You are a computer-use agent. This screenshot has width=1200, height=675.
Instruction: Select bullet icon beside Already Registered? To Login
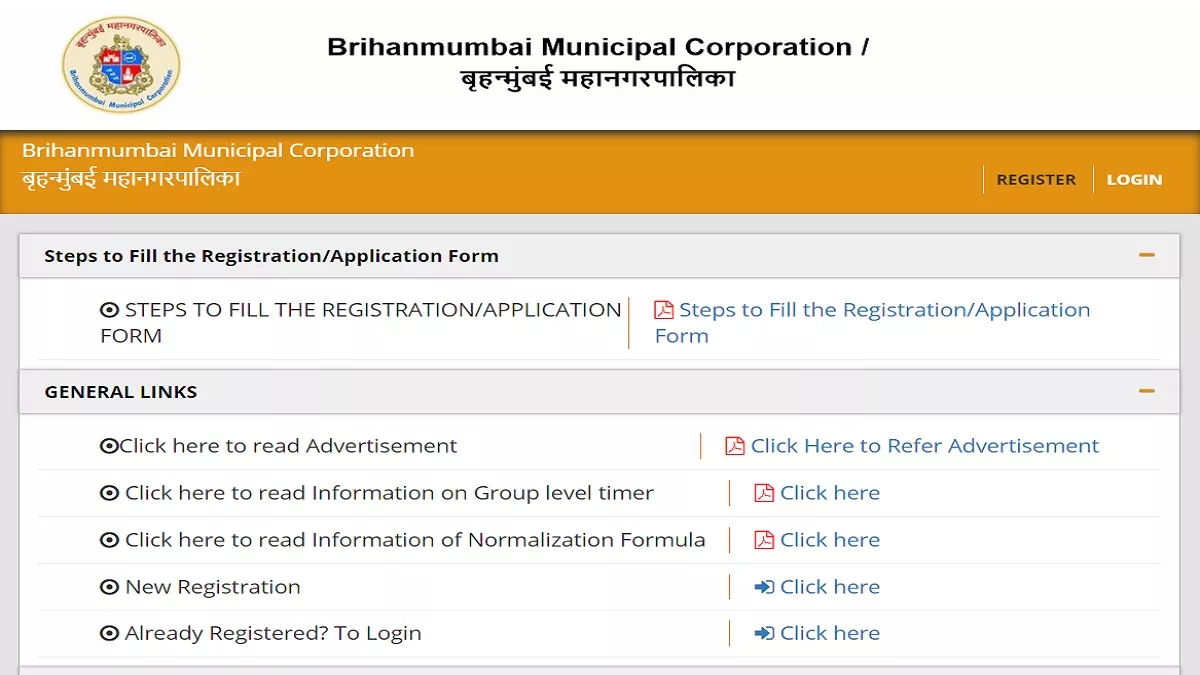tap(110, 633)
